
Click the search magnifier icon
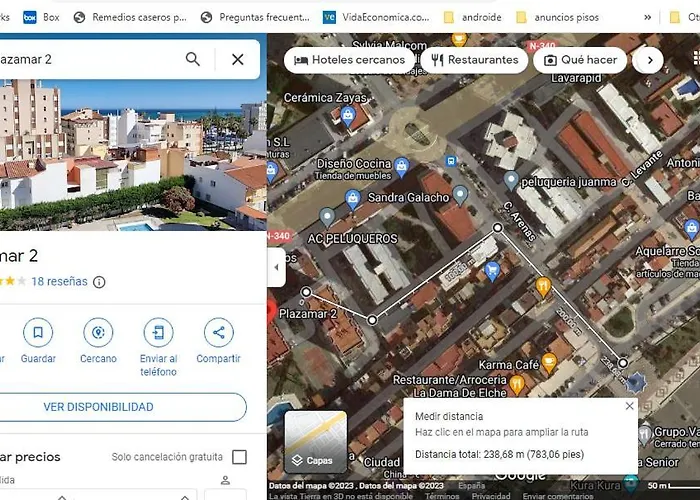192,59
